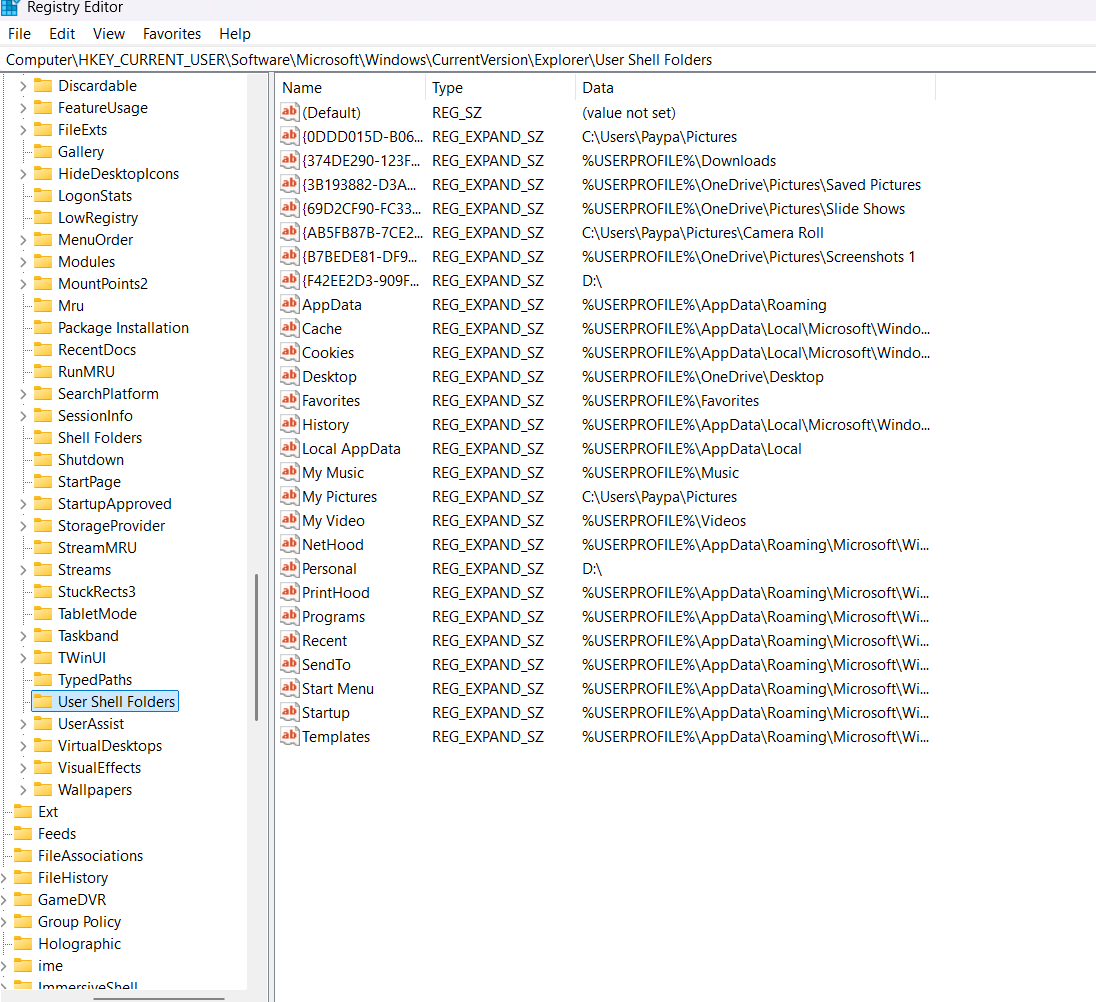Click the string icon beside NetHood value
The width and height of the screenshot is (1096, 1002).
pos(289,544)
